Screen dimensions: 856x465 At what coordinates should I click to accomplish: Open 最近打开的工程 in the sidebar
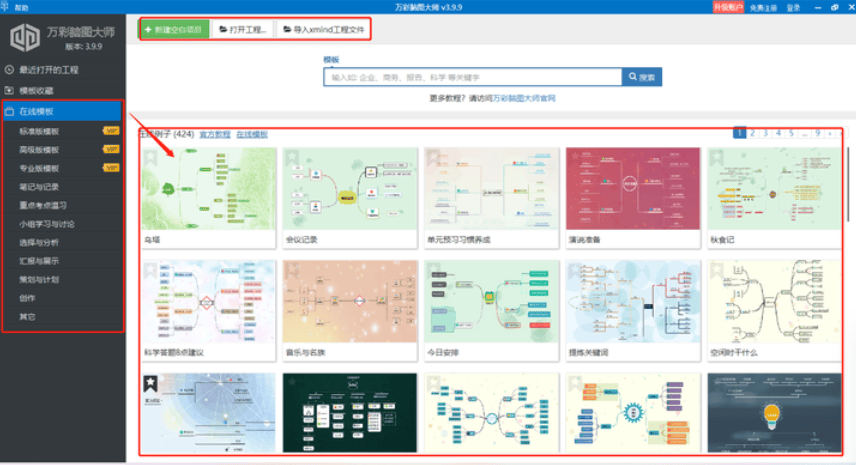(49, 70)
